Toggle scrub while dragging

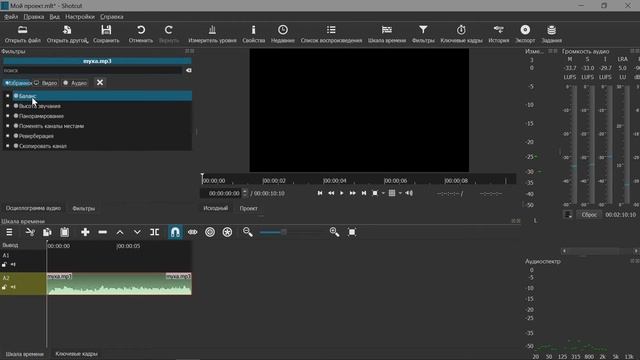click(x=193, y=232)
